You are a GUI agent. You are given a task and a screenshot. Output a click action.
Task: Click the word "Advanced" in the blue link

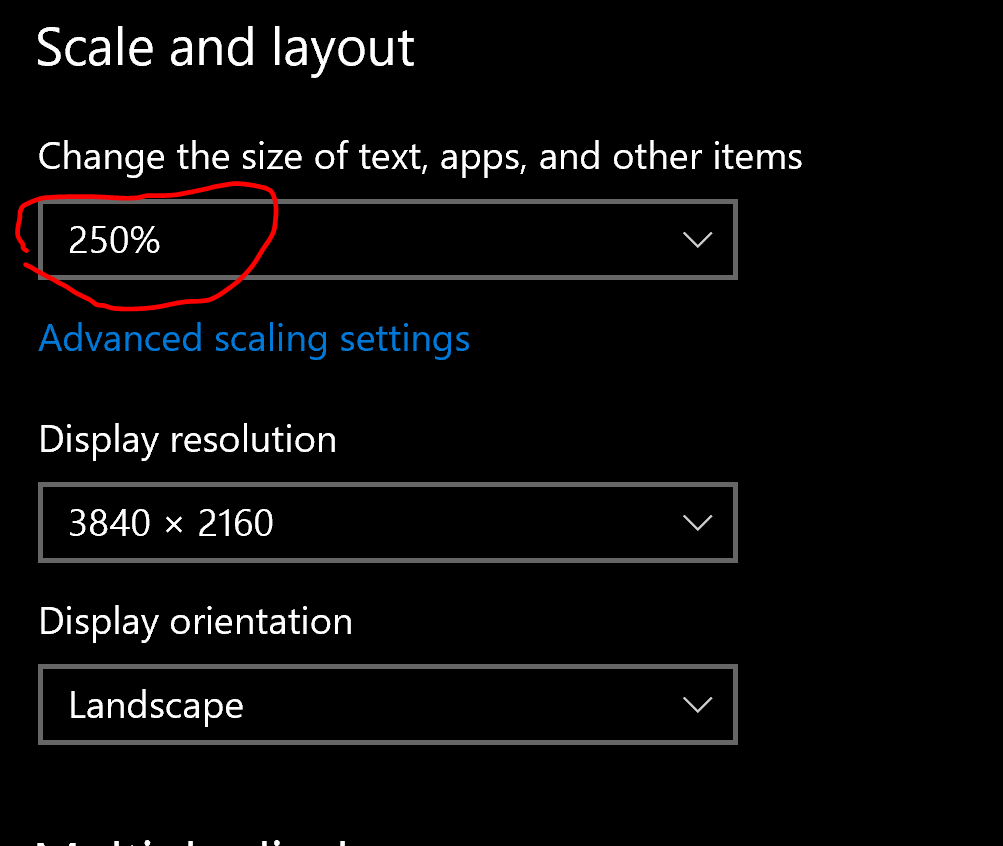click(120, 339)
